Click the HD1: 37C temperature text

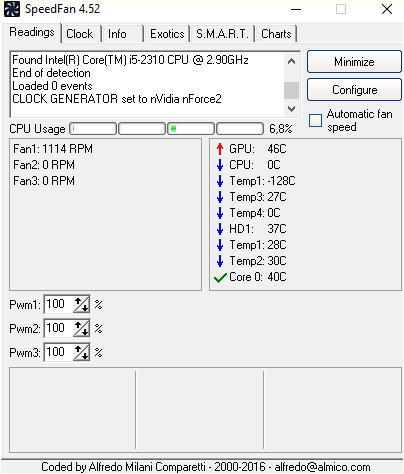coord(258,229)
